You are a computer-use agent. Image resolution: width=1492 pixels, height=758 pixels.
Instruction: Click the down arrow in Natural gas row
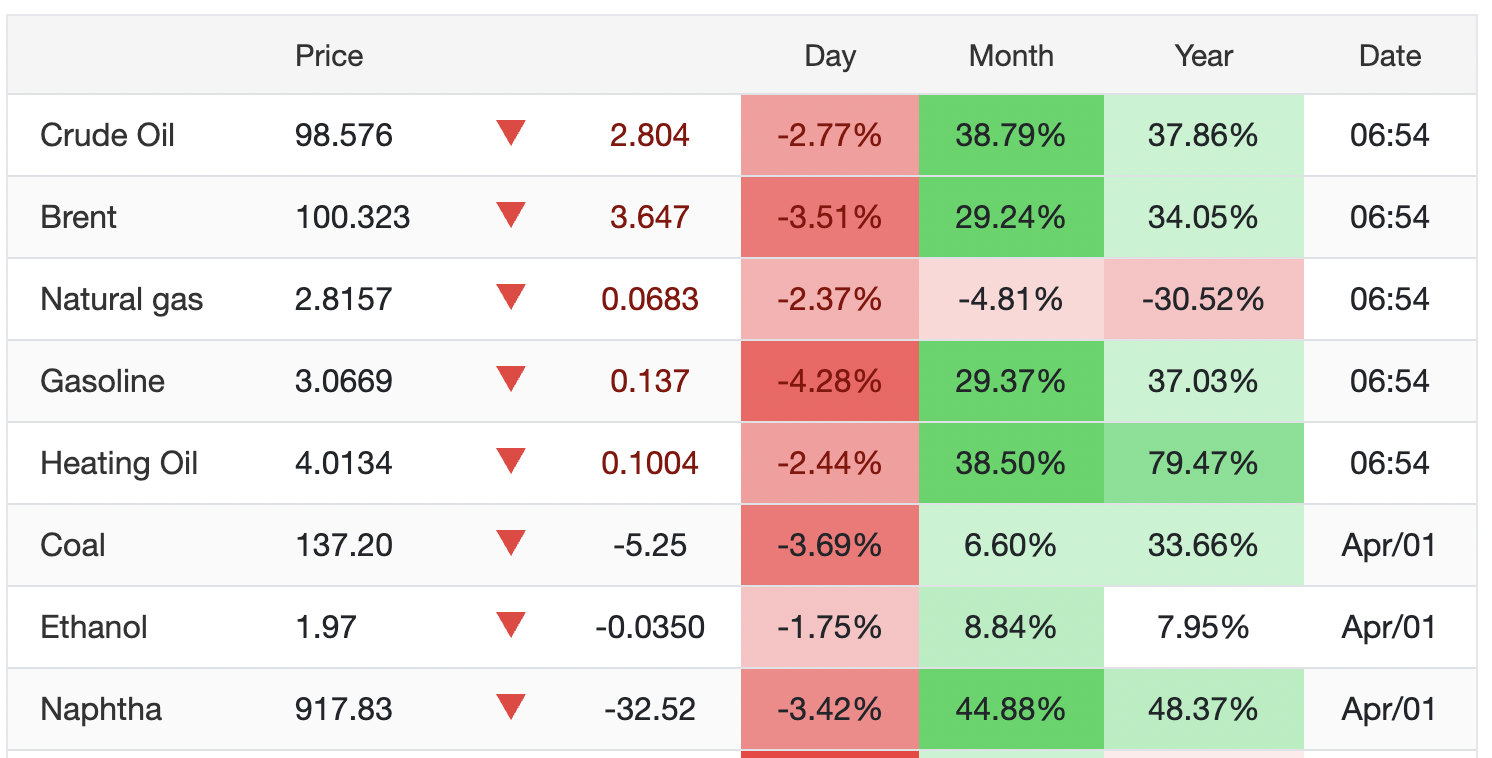coord(511,297)
